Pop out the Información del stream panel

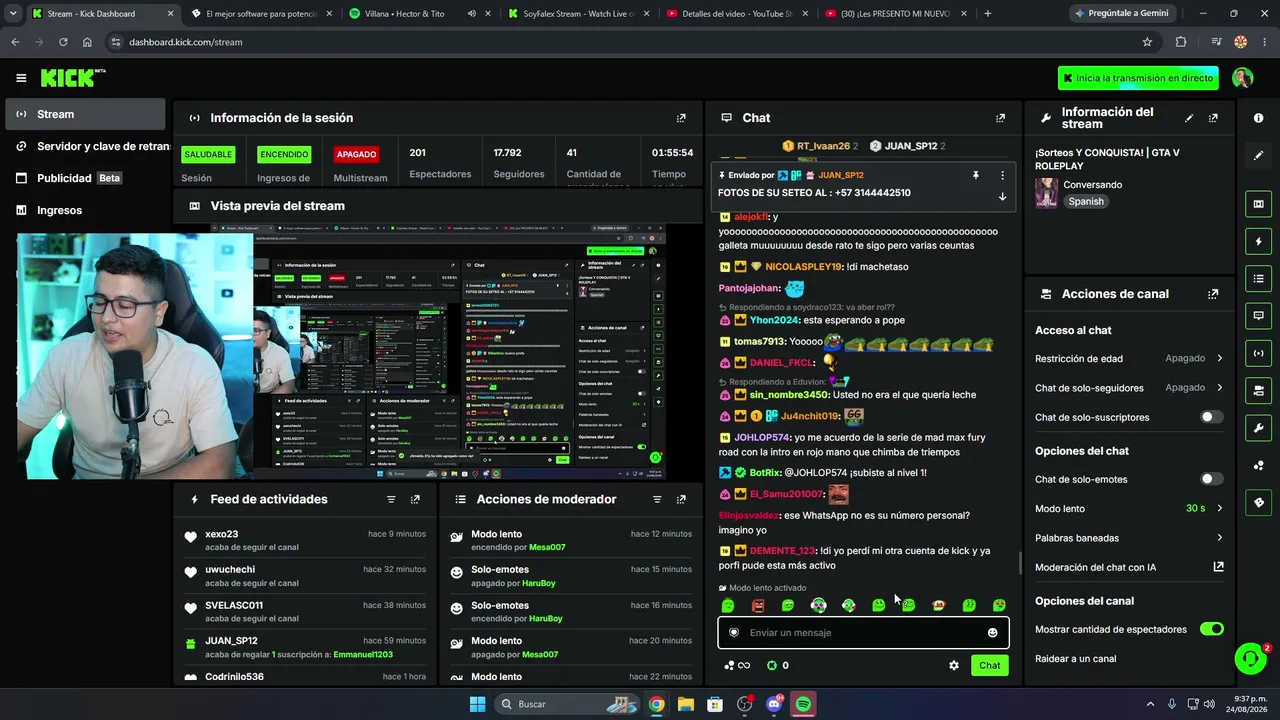click(1213, 118)
